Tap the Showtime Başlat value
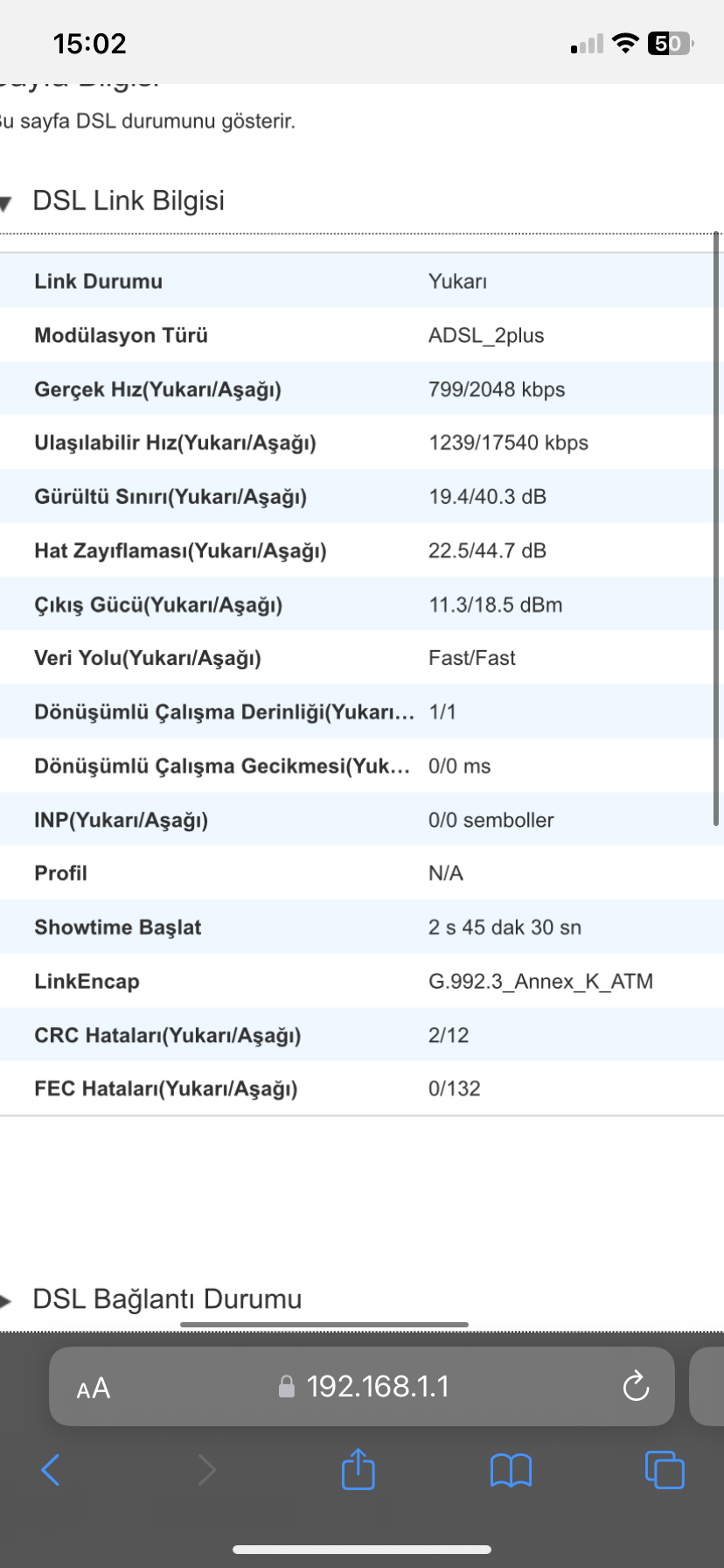This screenshot has height=1568, width=724. [505, 927]
